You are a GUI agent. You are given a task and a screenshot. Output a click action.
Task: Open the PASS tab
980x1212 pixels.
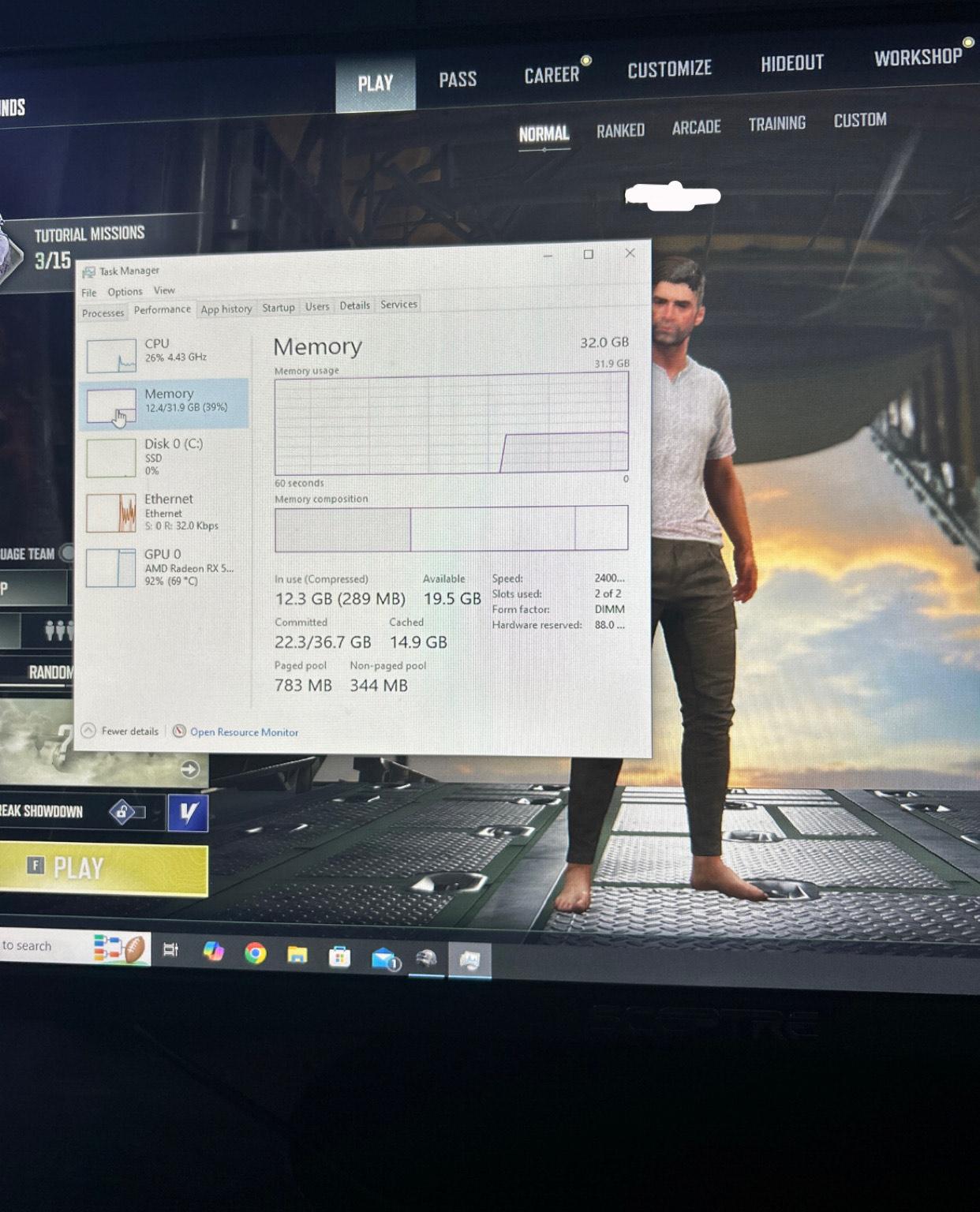458,79
